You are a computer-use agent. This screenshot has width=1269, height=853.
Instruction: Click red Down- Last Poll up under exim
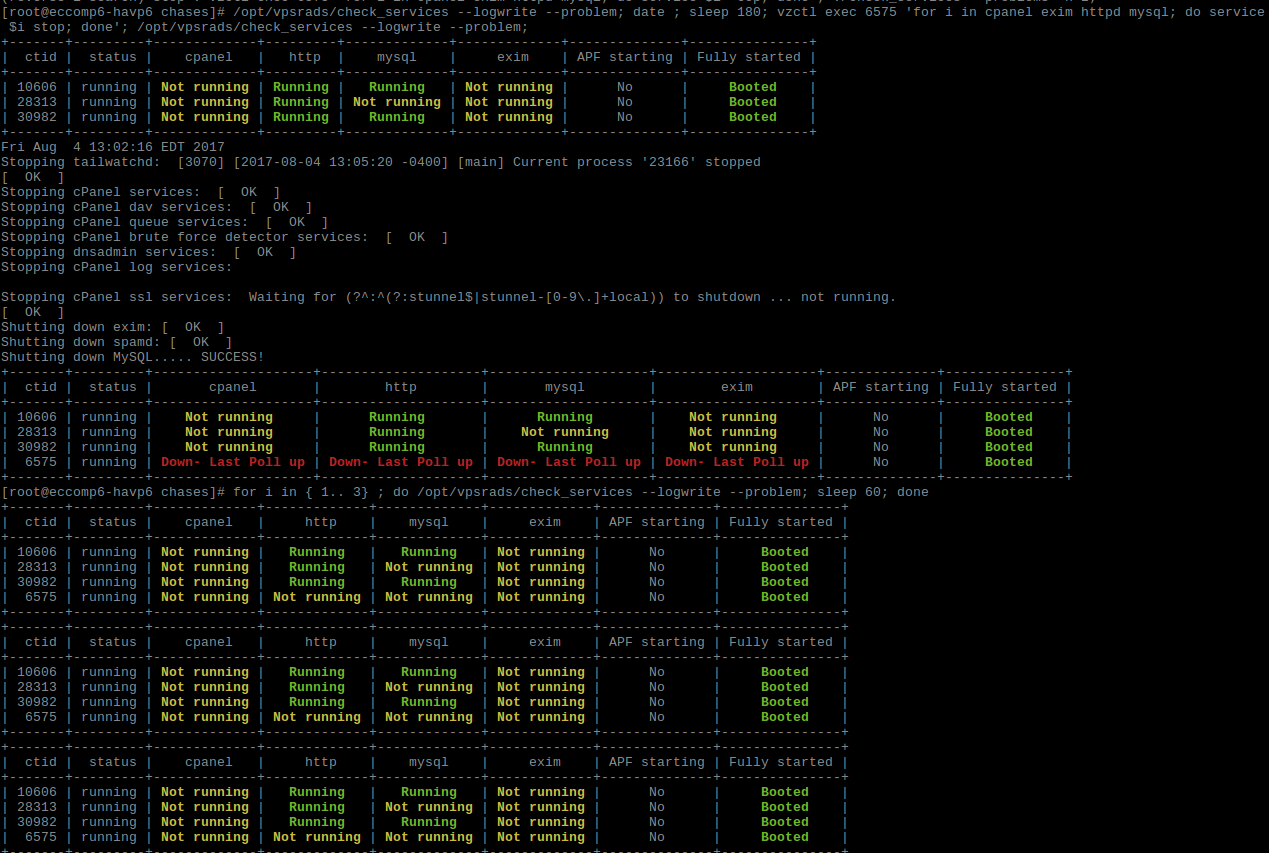click(736, 462)
